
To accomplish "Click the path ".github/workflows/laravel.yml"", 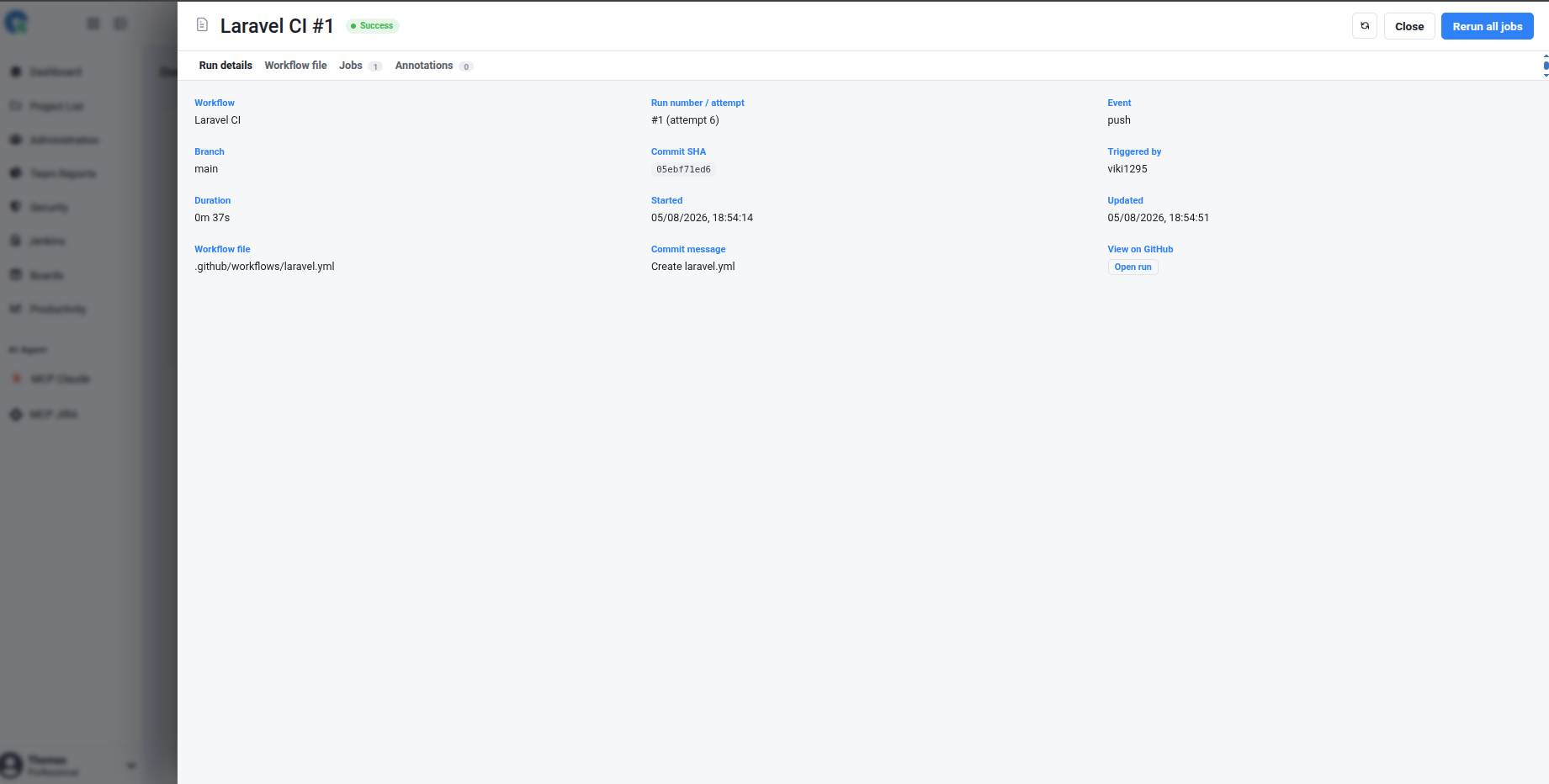I will pyautogui.click(x=264, y=267).
